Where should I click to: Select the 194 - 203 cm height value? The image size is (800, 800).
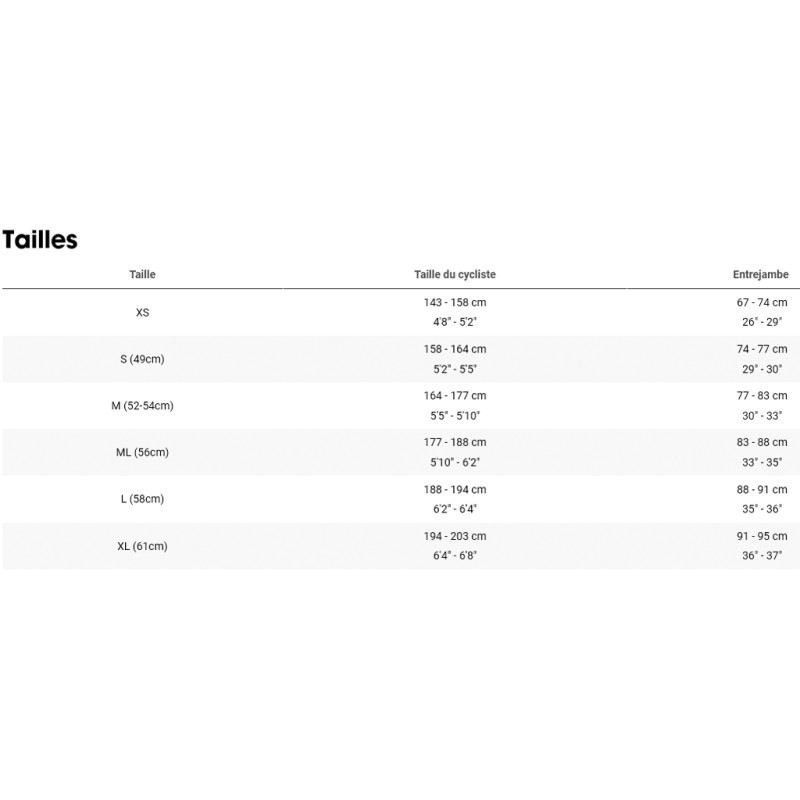coord(455,536)
